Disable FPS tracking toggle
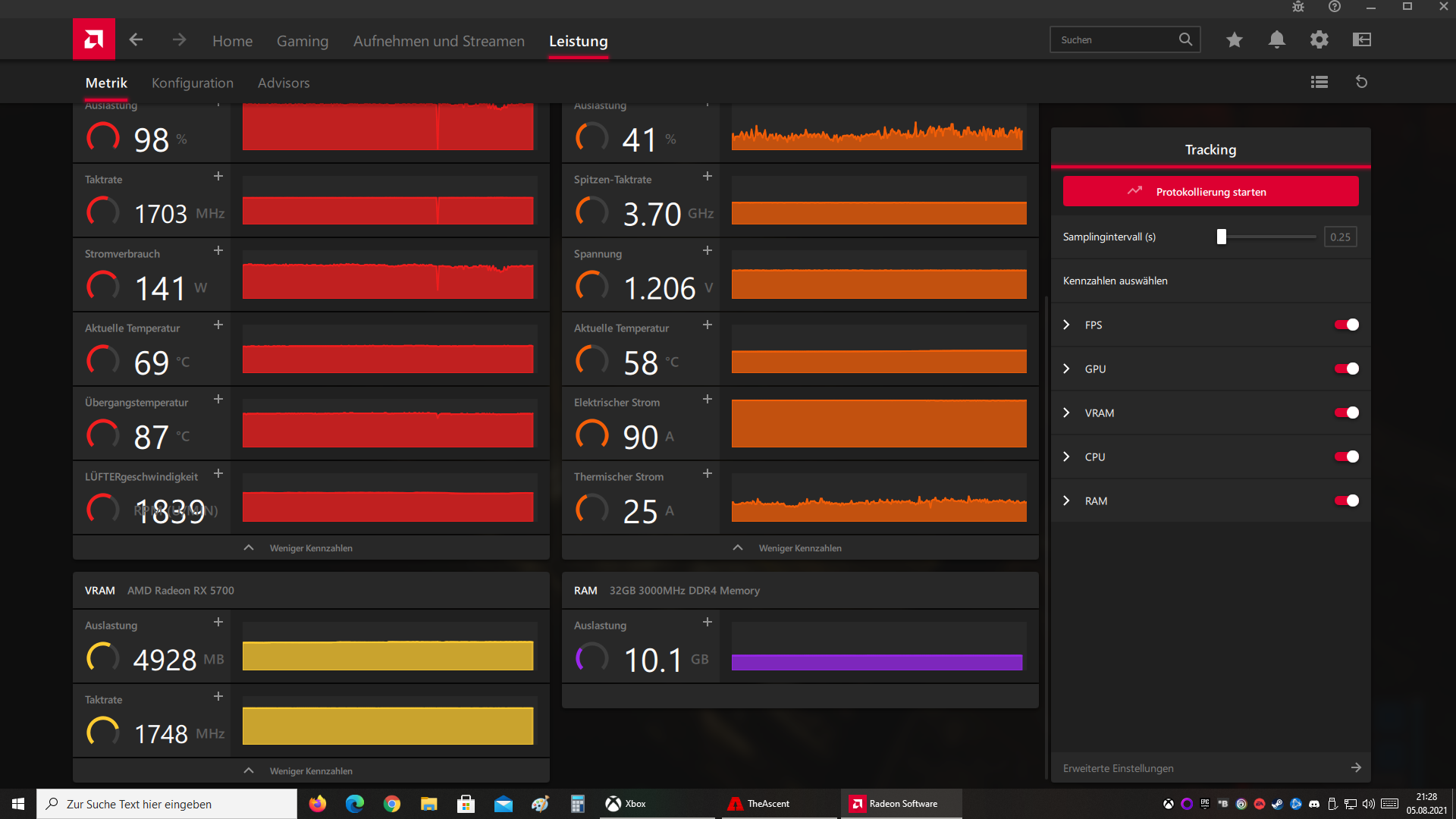Viewport: 1456px width, 819px height. [1347, 325]
